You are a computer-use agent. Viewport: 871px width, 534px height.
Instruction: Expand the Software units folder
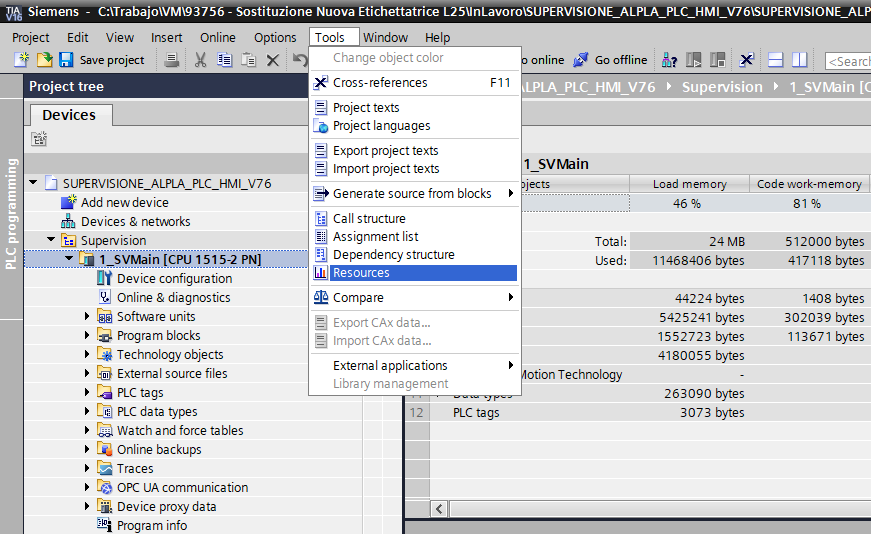pyautogui.click(x=87, y=316)
